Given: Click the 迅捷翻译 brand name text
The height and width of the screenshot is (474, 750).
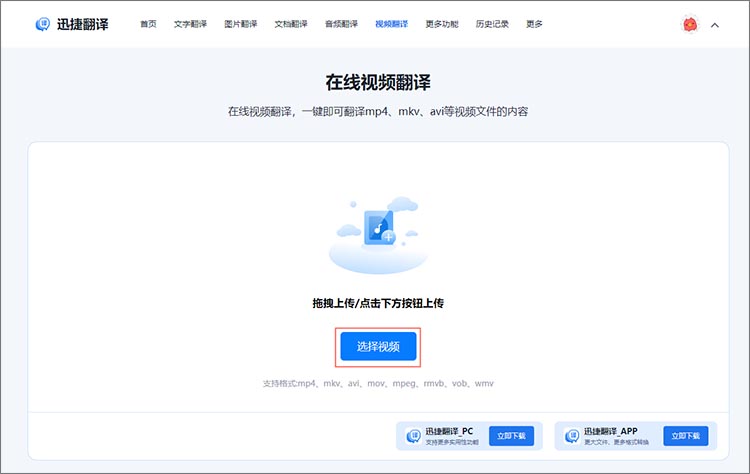Looking at the screenshot, I should pyautogui.click(x=83, y=24).
